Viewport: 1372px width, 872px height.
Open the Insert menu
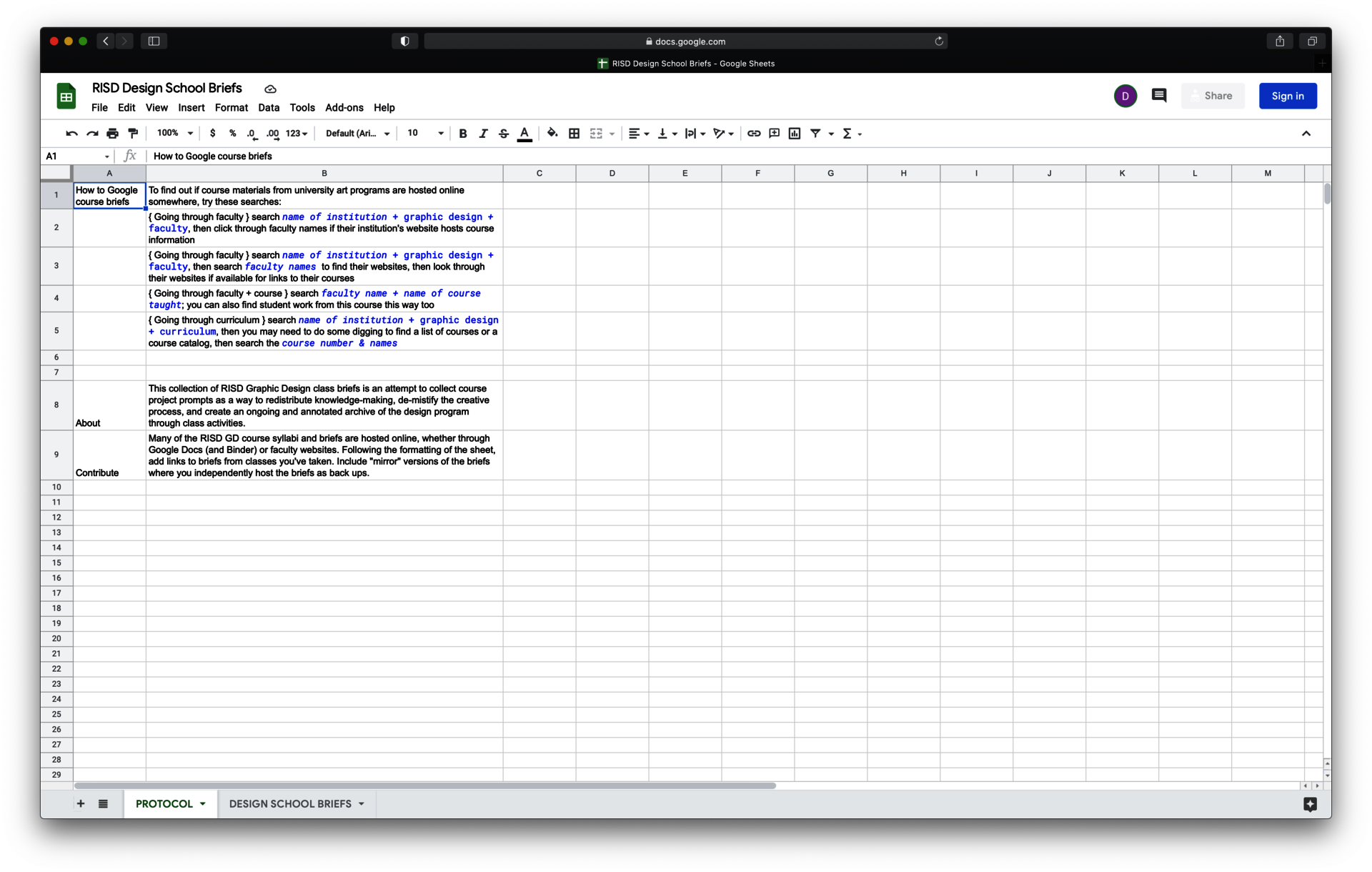pyautogui.click(x=192, y=108)
